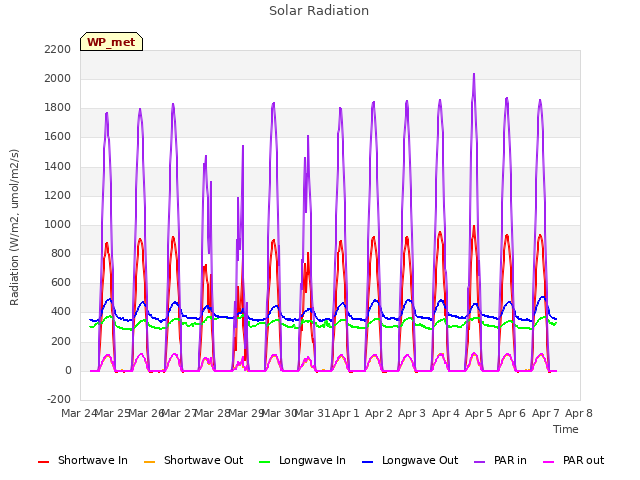
Task: Click the Time x-axis title
Action: (x=566, y=429)
